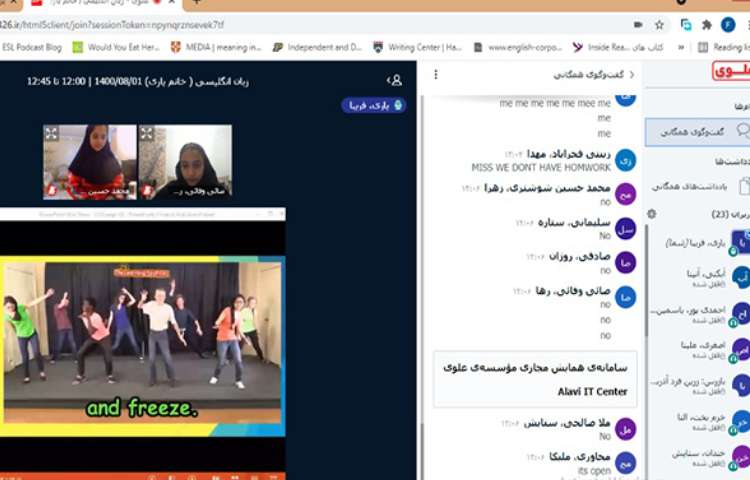Close the shared PowerPoint slide show window
Screen dimensions: 750x480
(x=282, y=214)
